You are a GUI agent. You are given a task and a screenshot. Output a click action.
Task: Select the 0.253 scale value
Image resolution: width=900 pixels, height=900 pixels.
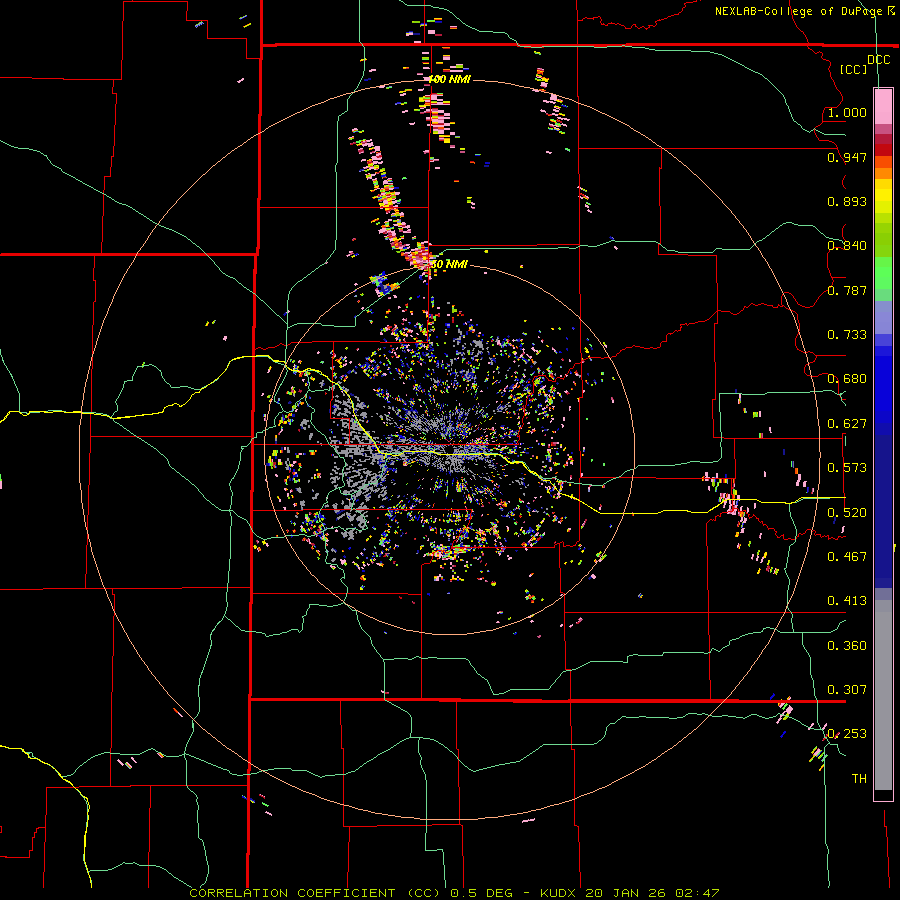point(847,734)
